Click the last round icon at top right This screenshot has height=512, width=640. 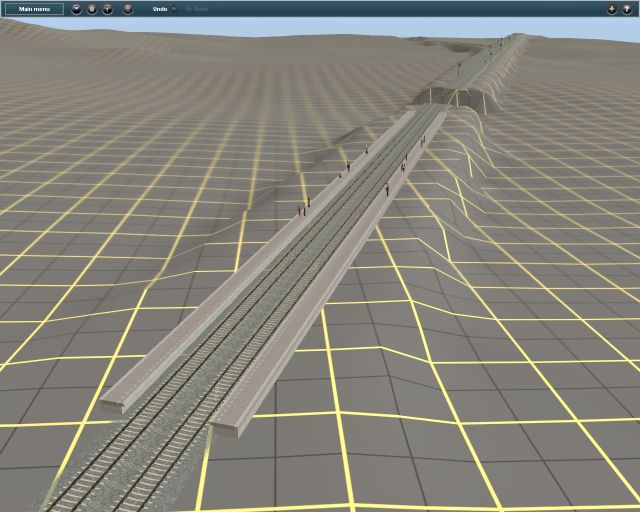point(627,9)
